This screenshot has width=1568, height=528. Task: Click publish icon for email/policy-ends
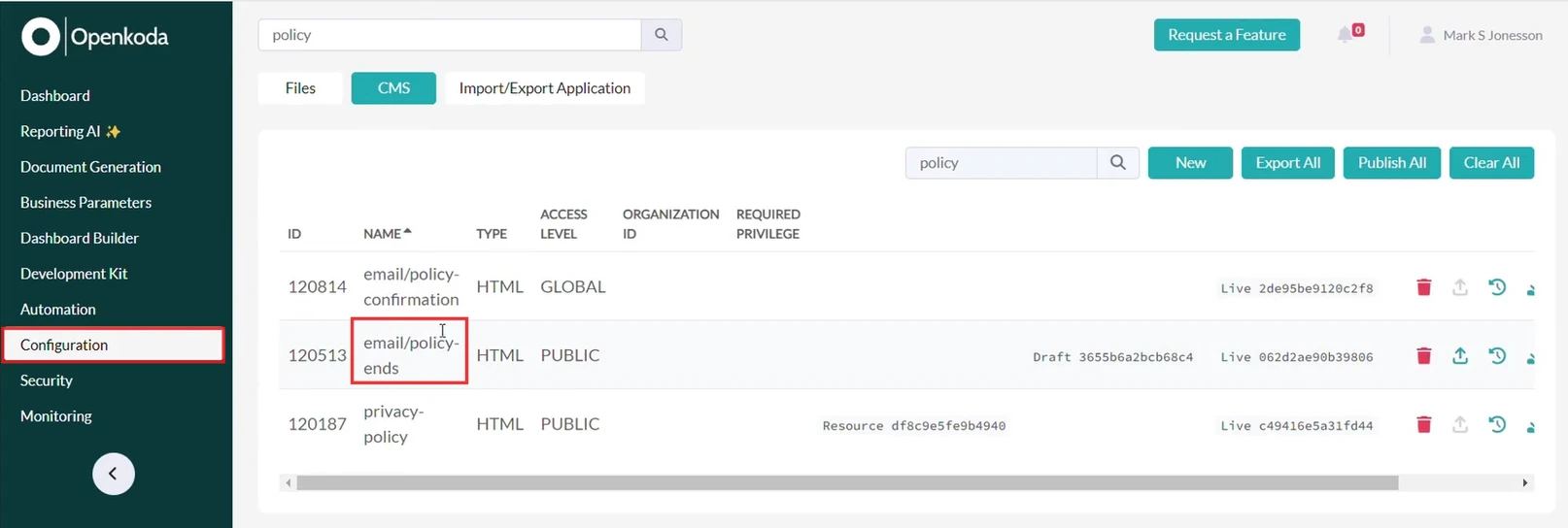1460,356
